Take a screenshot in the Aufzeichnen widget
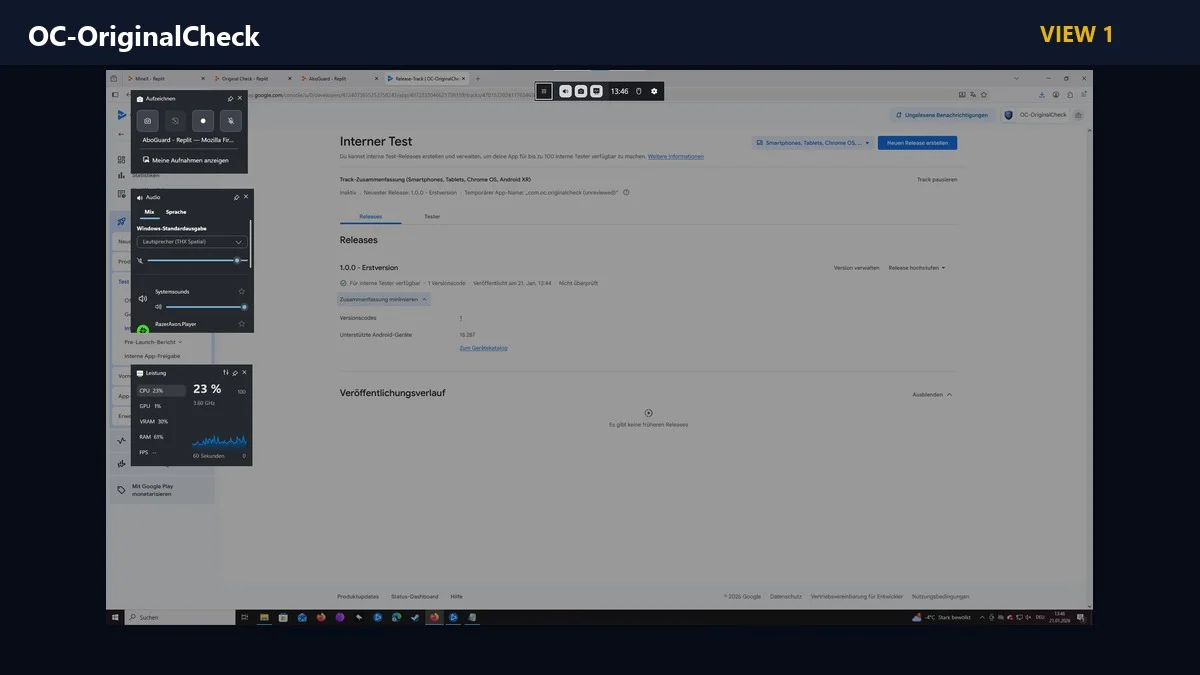1200x675 pixels. point(147,120)
